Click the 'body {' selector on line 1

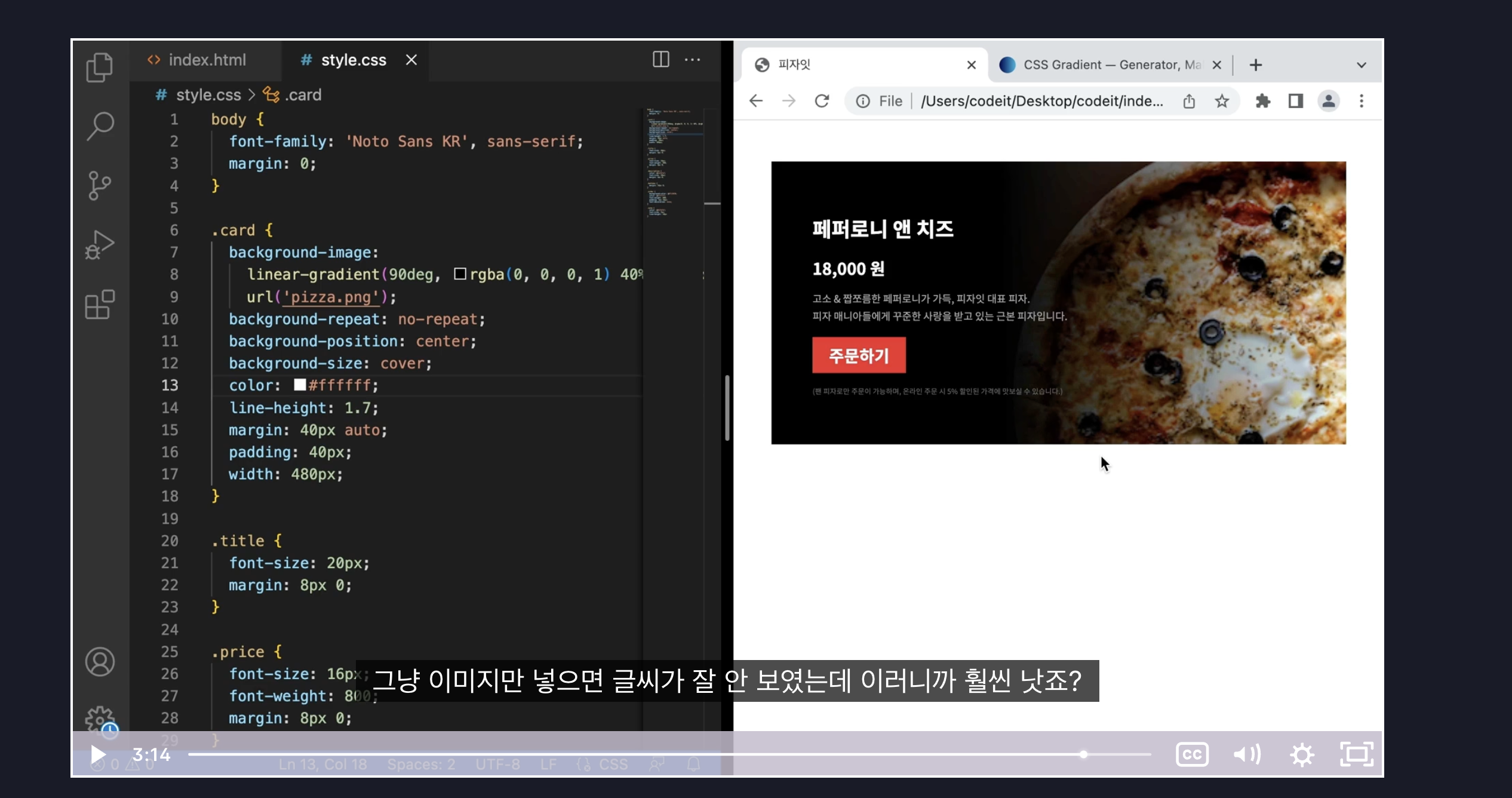coord(237,119)
